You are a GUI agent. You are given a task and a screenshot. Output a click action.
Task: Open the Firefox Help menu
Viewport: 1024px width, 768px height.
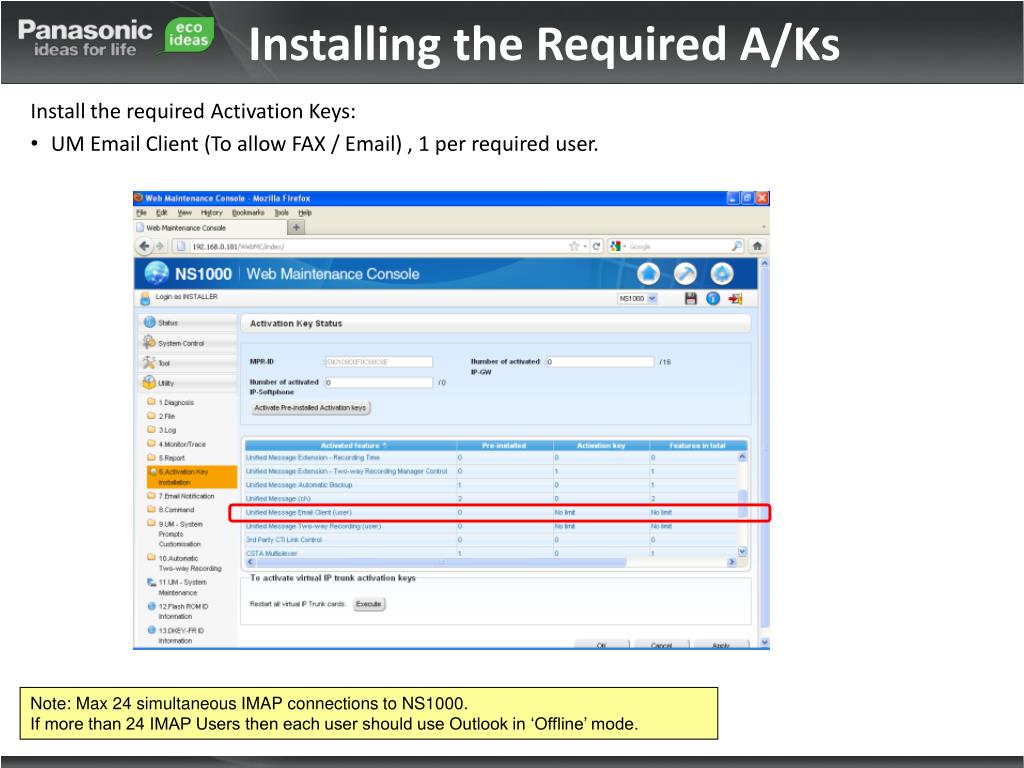305,212
